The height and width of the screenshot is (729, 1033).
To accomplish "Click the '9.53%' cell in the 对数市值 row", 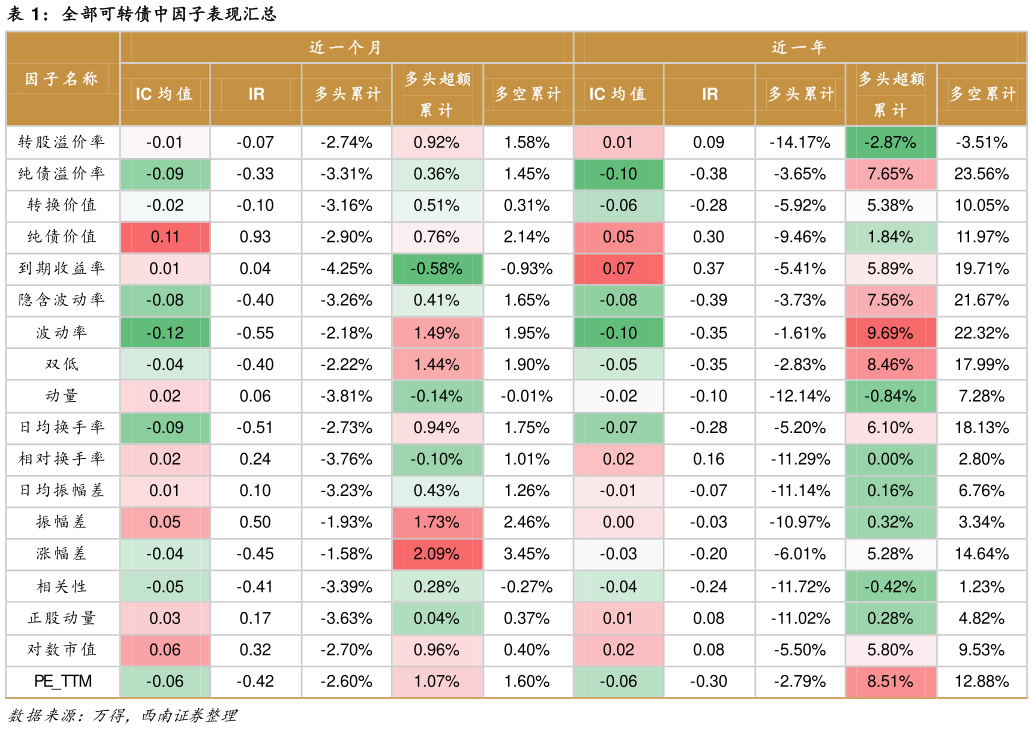I will click(x=982, y=650).
